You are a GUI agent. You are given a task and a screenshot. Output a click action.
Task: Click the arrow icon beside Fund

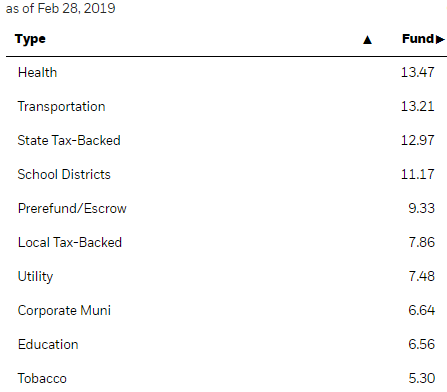440,39
